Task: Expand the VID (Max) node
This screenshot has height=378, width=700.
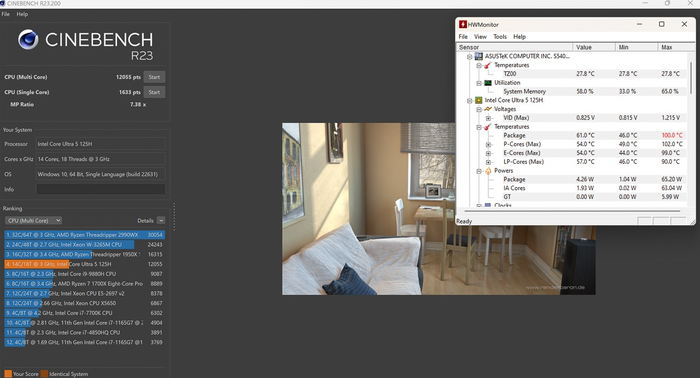Action: (x=488, y=118)
